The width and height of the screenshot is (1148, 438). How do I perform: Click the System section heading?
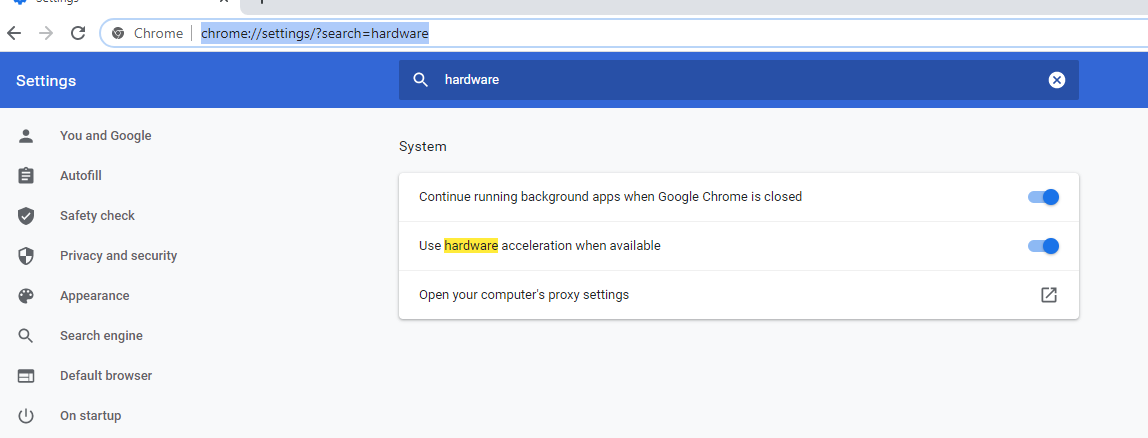tap(422, 146)
